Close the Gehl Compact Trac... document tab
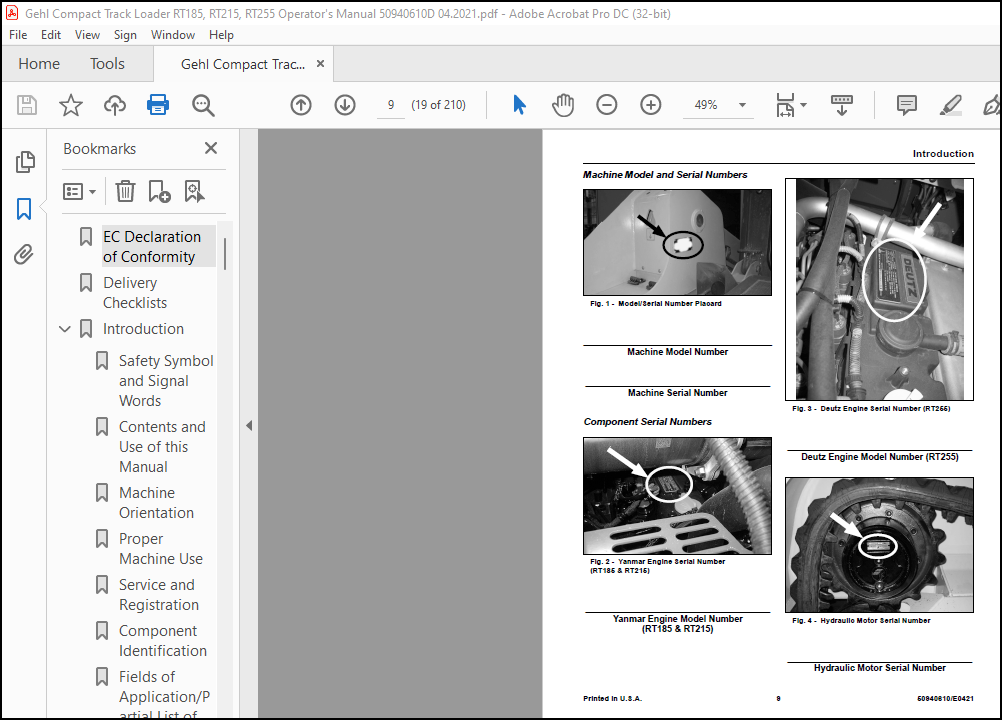 tap(320, 64)
